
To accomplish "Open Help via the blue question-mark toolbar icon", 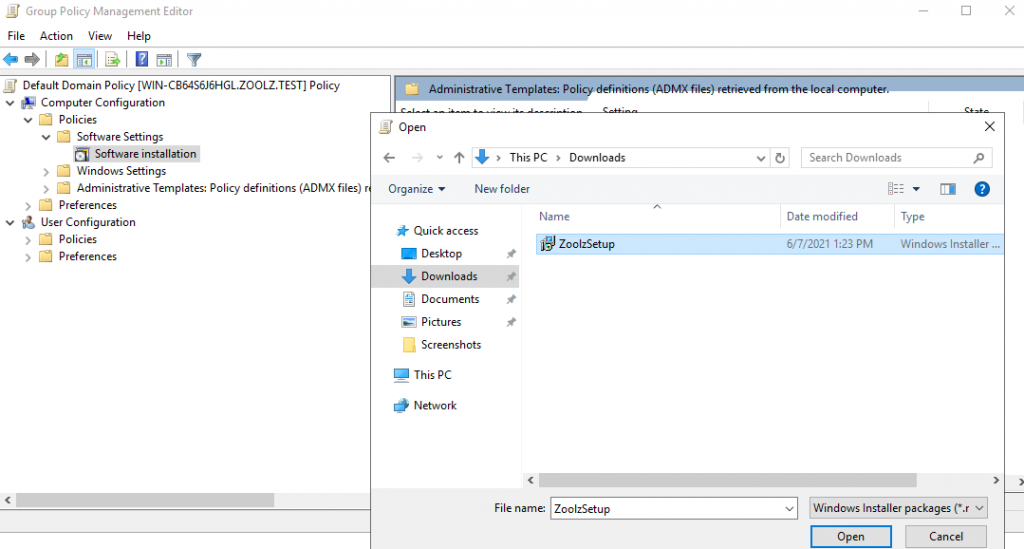I will (x=142, y=60).
